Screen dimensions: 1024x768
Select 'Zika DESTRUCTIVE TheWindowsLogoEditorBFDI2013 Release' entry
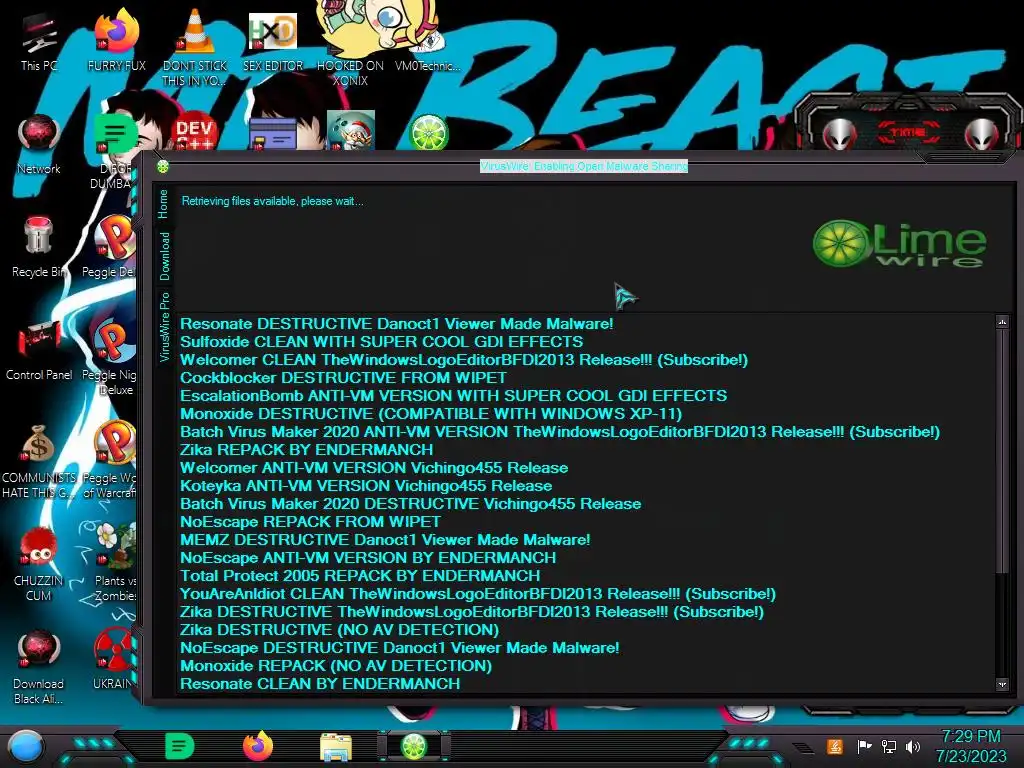[x=472, y=612]
